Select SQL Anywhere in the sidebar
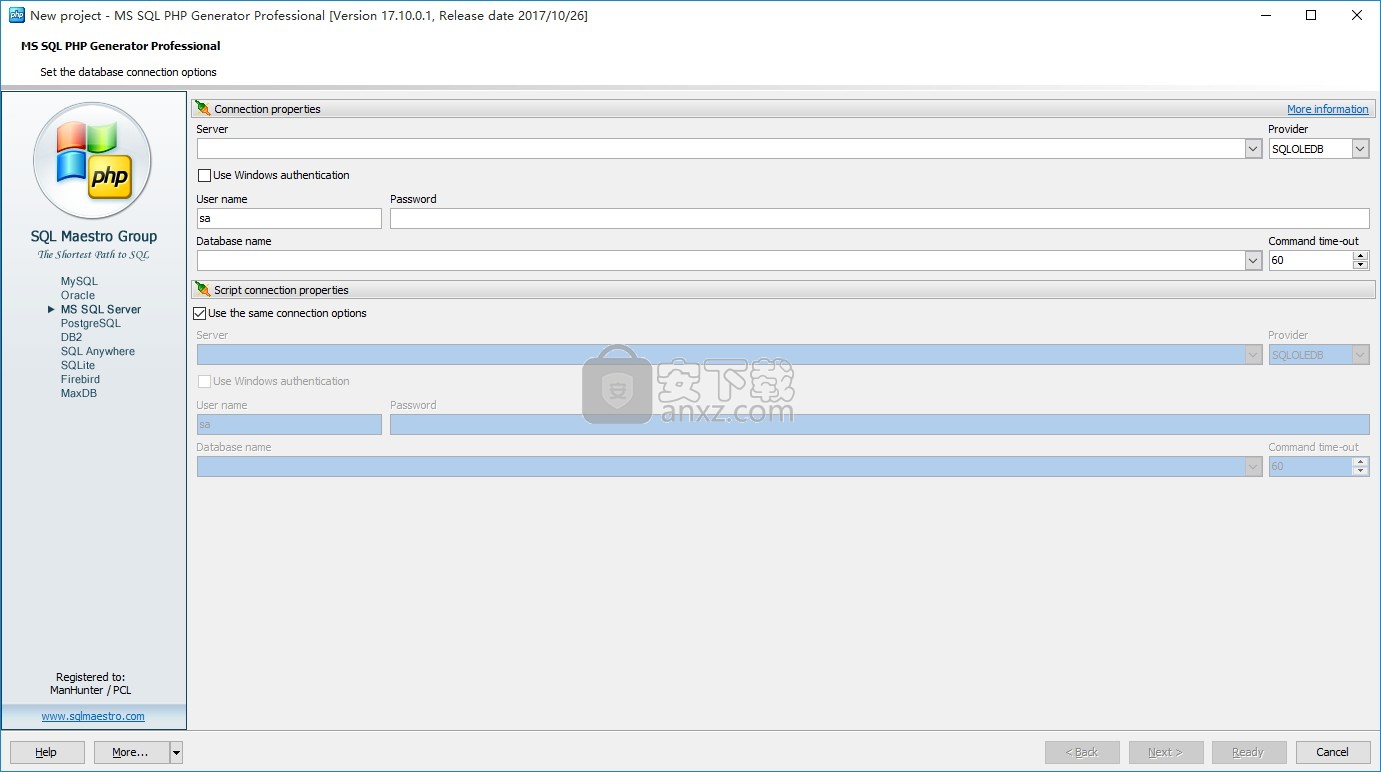1381x772 pixels. [x=97, y=352]
